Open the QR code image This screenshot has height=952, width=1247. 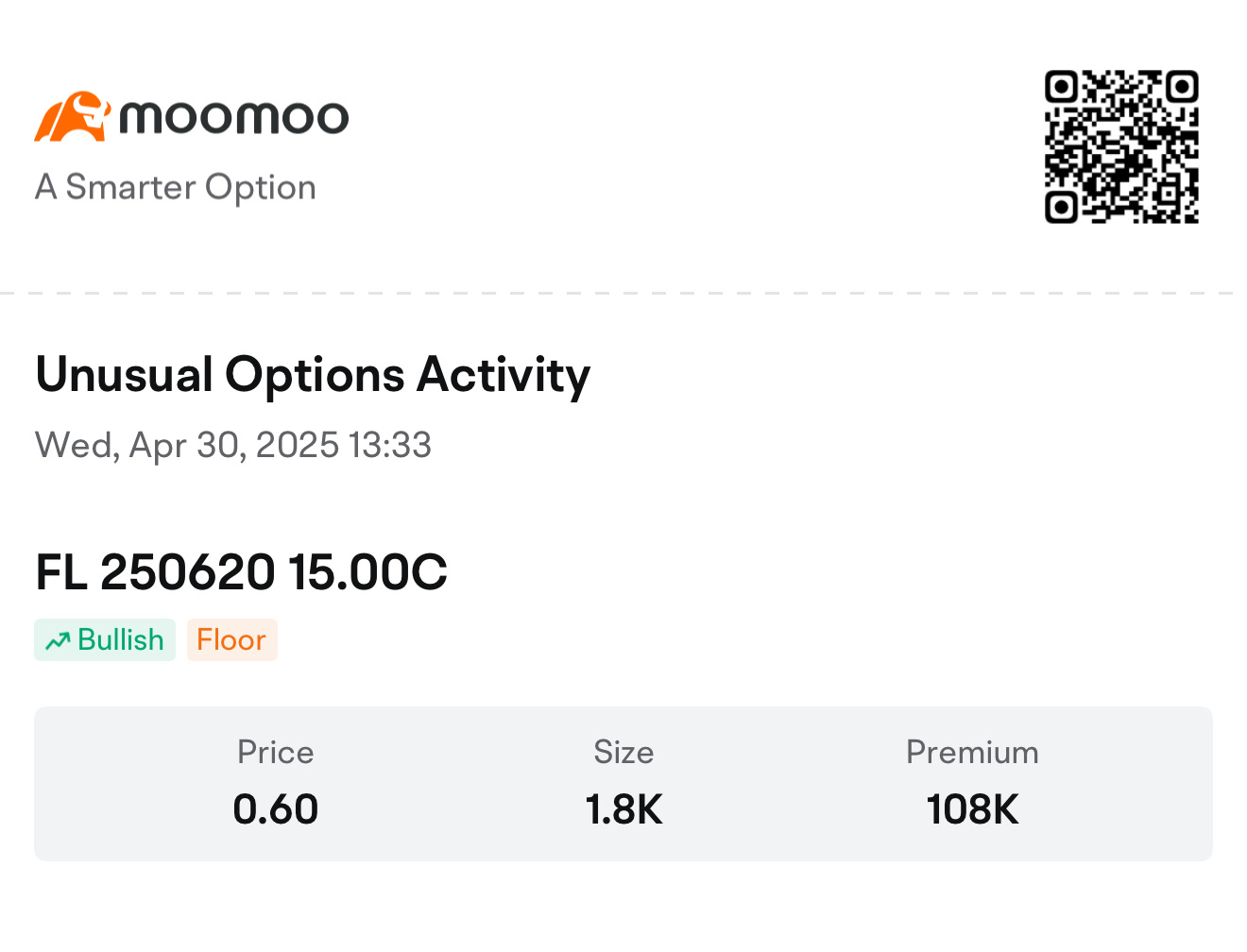(x=1121, y=146)
